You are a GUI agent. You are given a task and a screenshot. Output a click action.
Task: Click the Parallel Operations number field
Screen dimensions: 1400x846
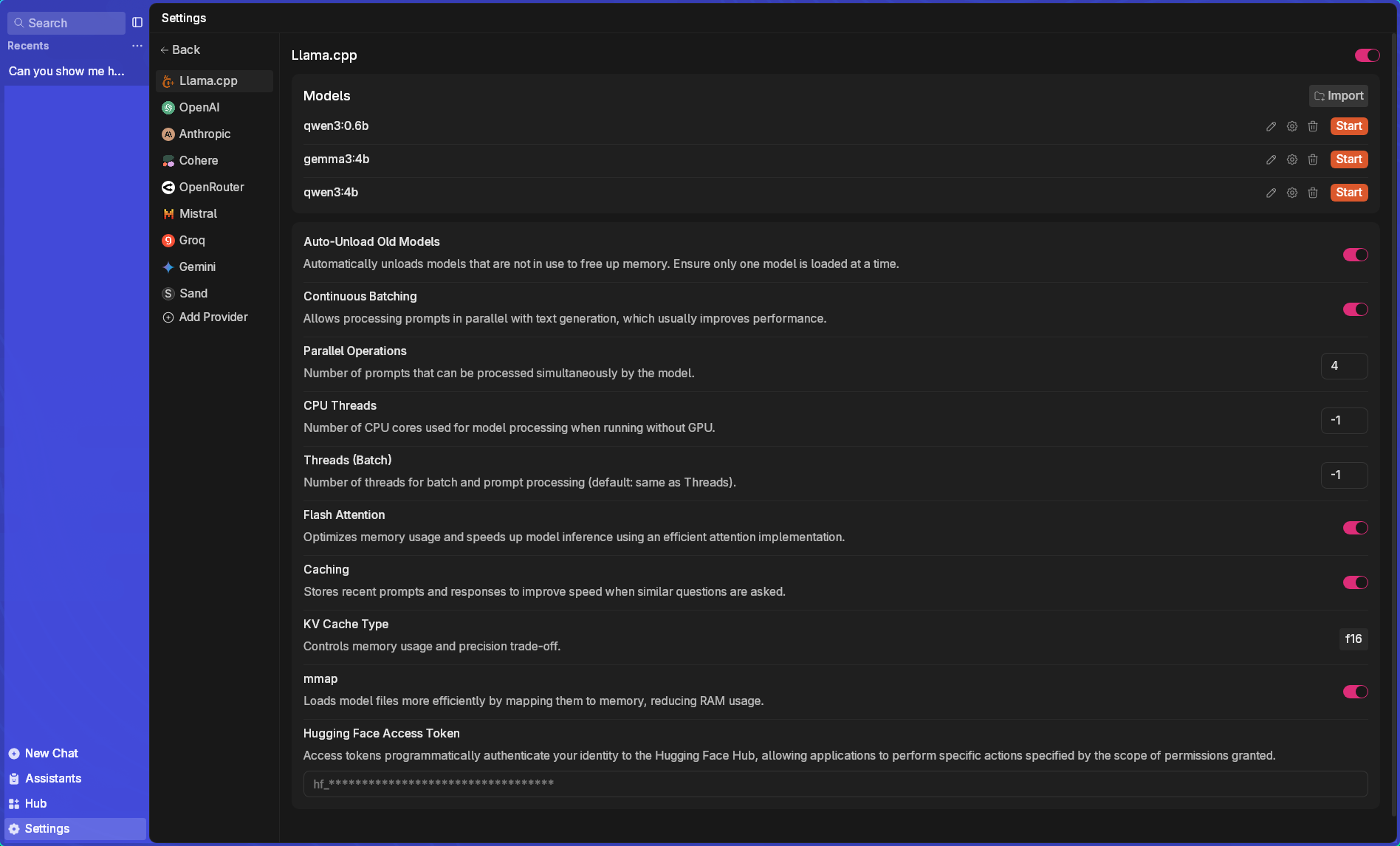1343,366
